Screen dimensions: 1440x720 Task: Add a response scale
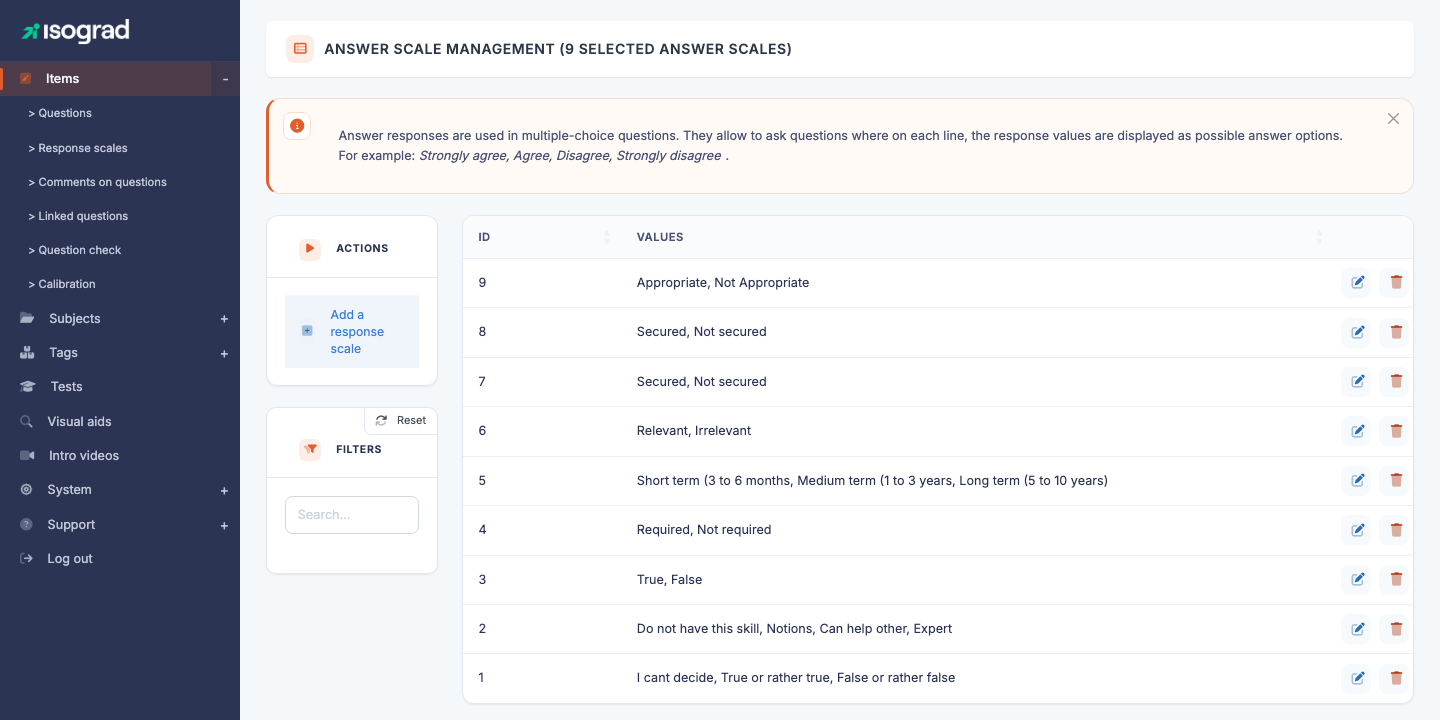[352, 331]
